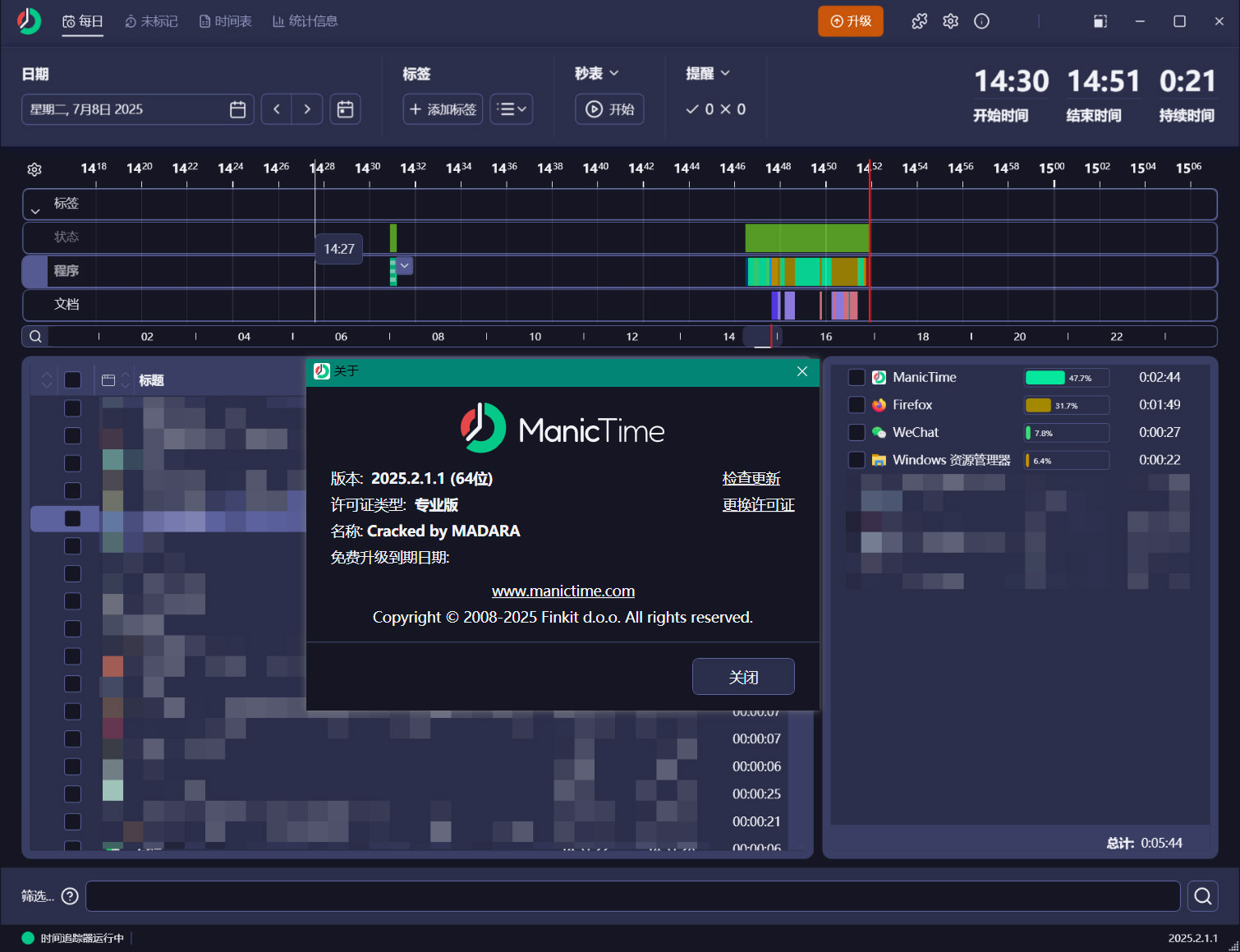Click the ManicTime logo in About dialog
The height and width of the screenshot is (952, 1240).
tap(563, 428)
